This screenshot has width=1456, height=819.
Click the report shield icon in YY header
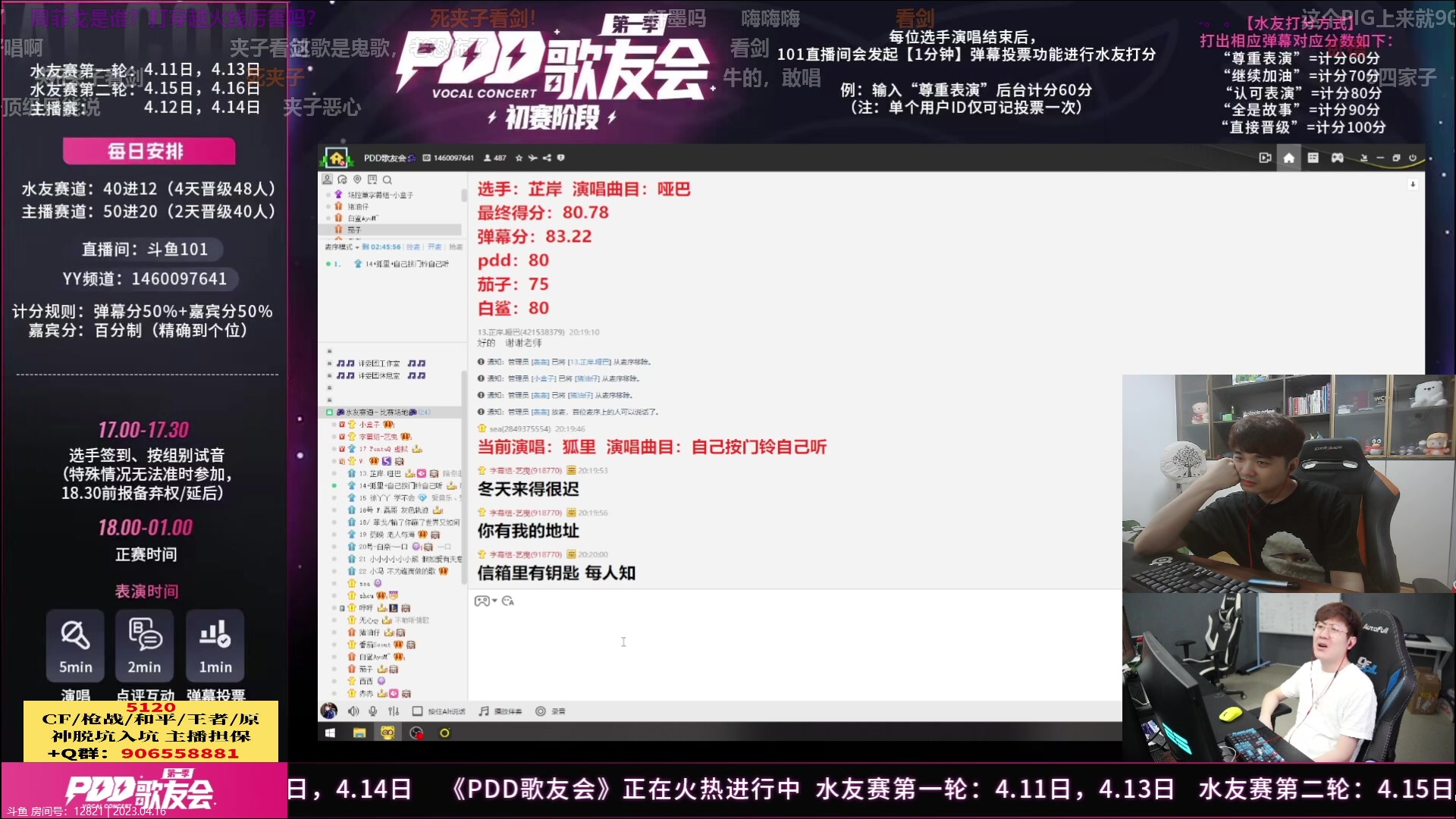point(560,158)
